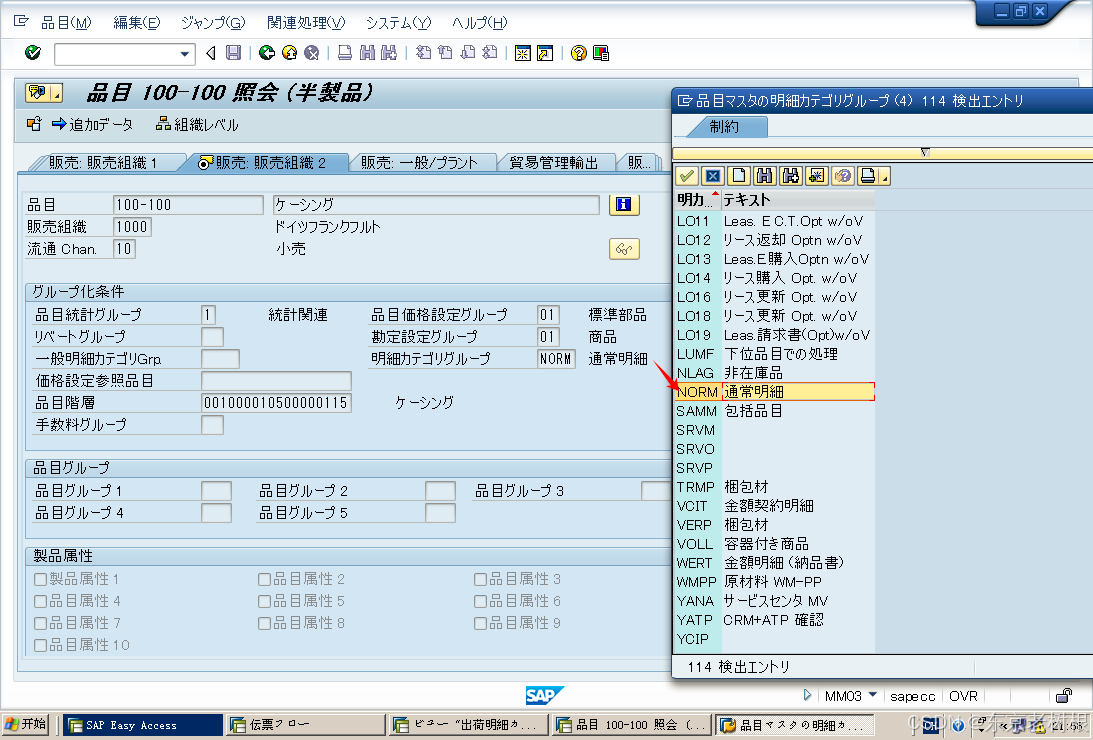Toggle the 品目属性 2 checkbox
Viewport: 1093px width, 740px height.
264,579
